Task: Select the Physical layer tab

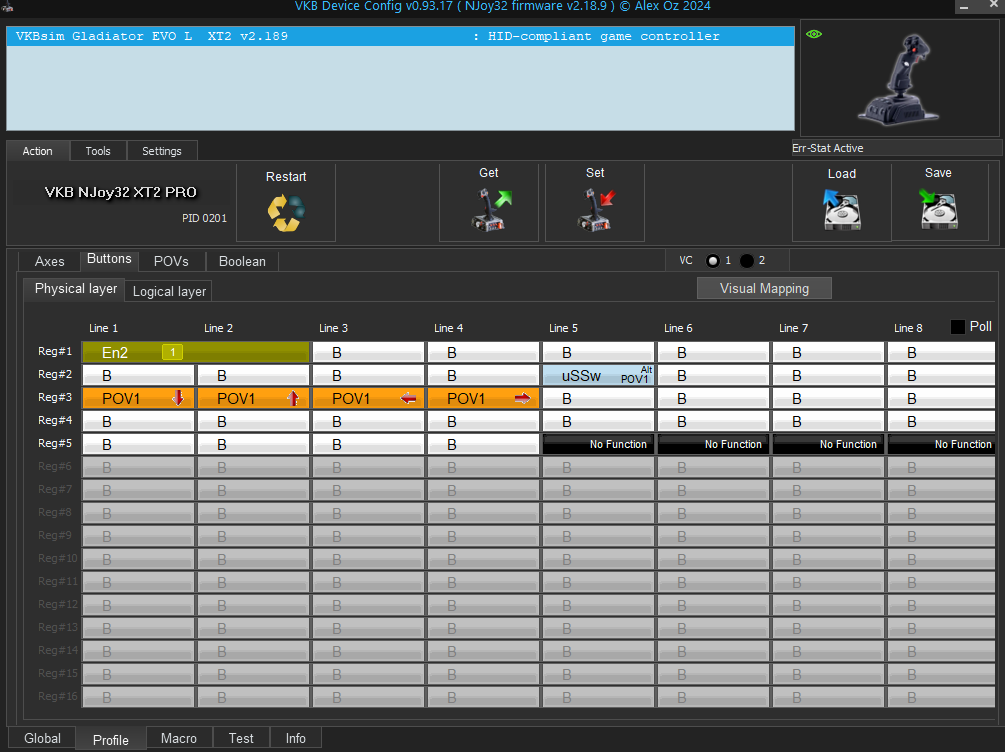Action: point(76,288)
